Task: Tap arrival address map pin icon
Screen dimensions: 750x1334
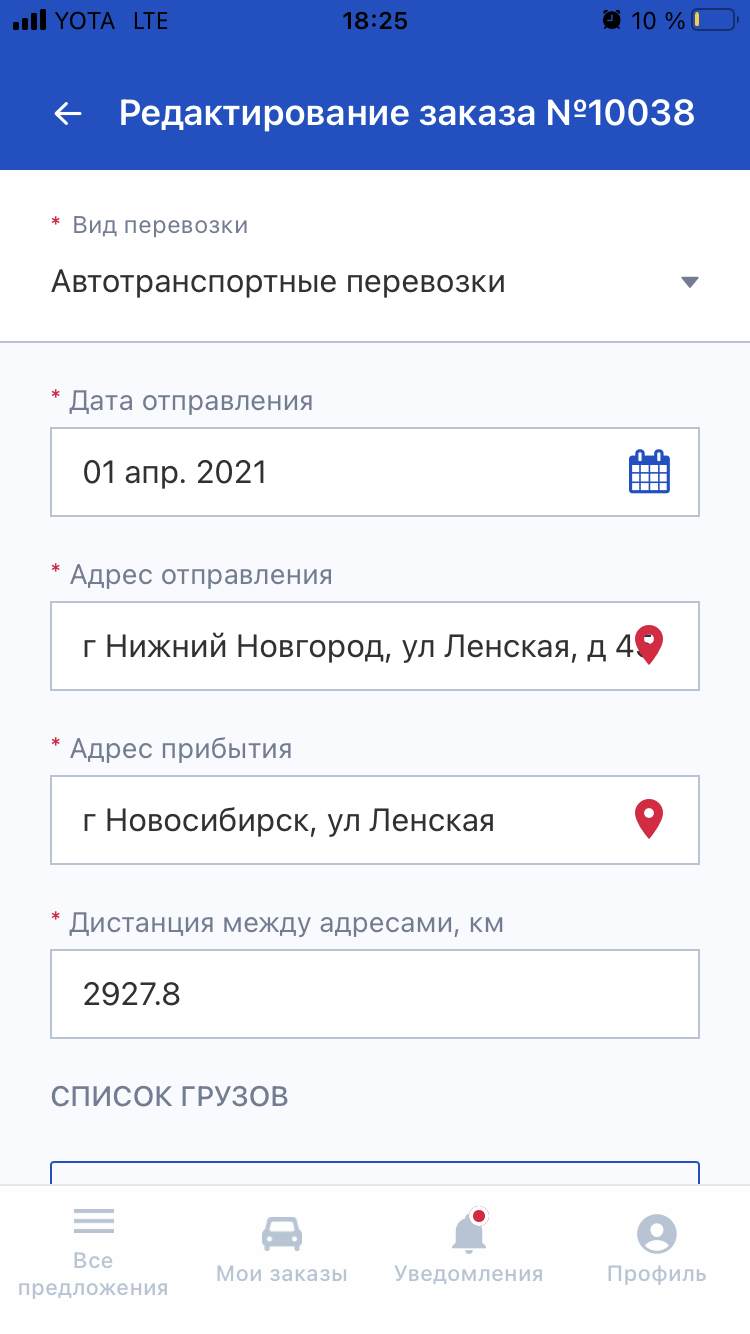Action: (649, 820)
